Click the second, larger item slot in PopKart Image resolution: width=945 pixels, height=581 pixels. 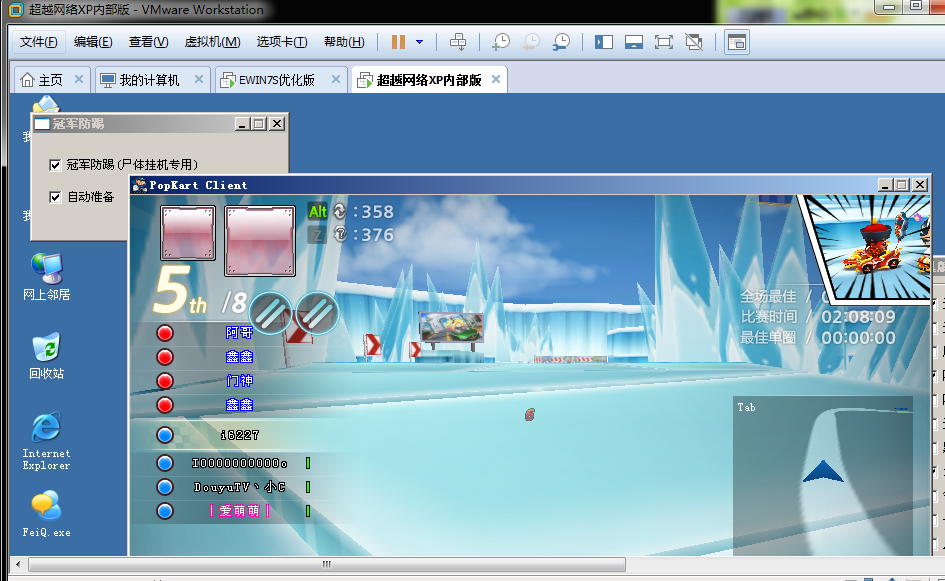(260, 240)
